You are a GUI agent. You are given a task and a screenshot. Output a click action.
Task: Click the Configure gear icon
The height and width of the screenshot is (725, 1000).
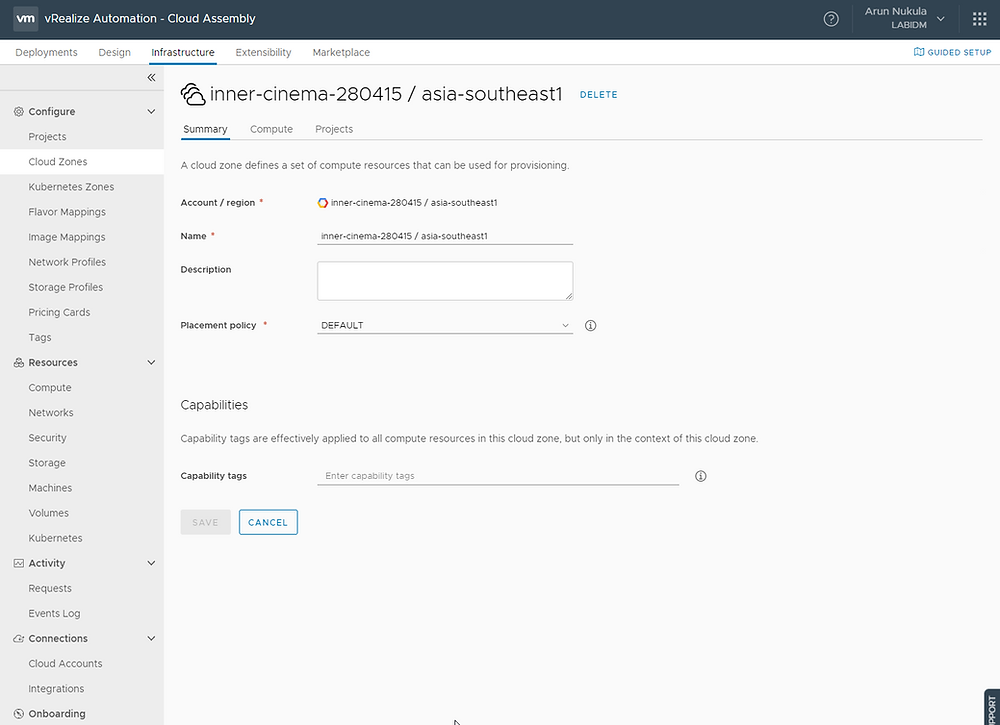click(x=18, y=112)
